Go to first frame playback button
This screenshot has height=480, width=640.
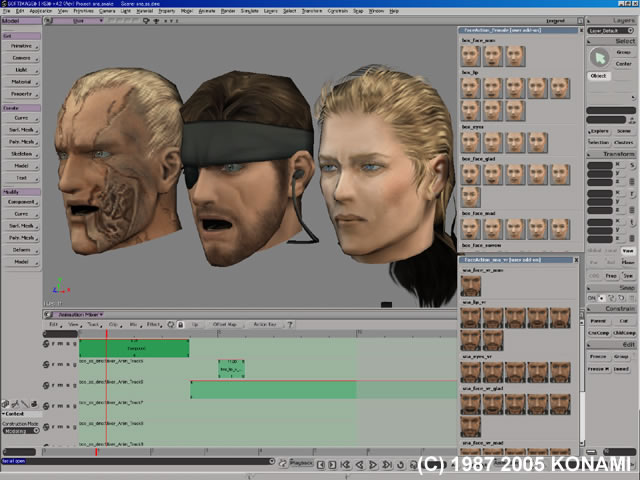click(x=345, y=464)
